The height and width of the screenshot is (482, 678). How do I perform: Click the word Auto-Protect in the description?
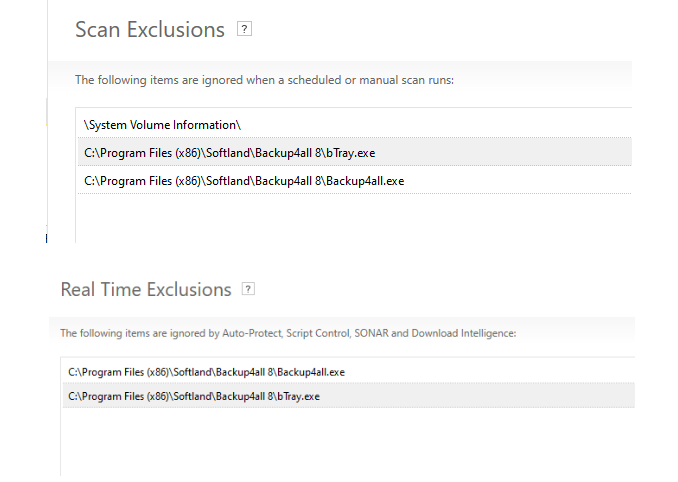[252, 333]
